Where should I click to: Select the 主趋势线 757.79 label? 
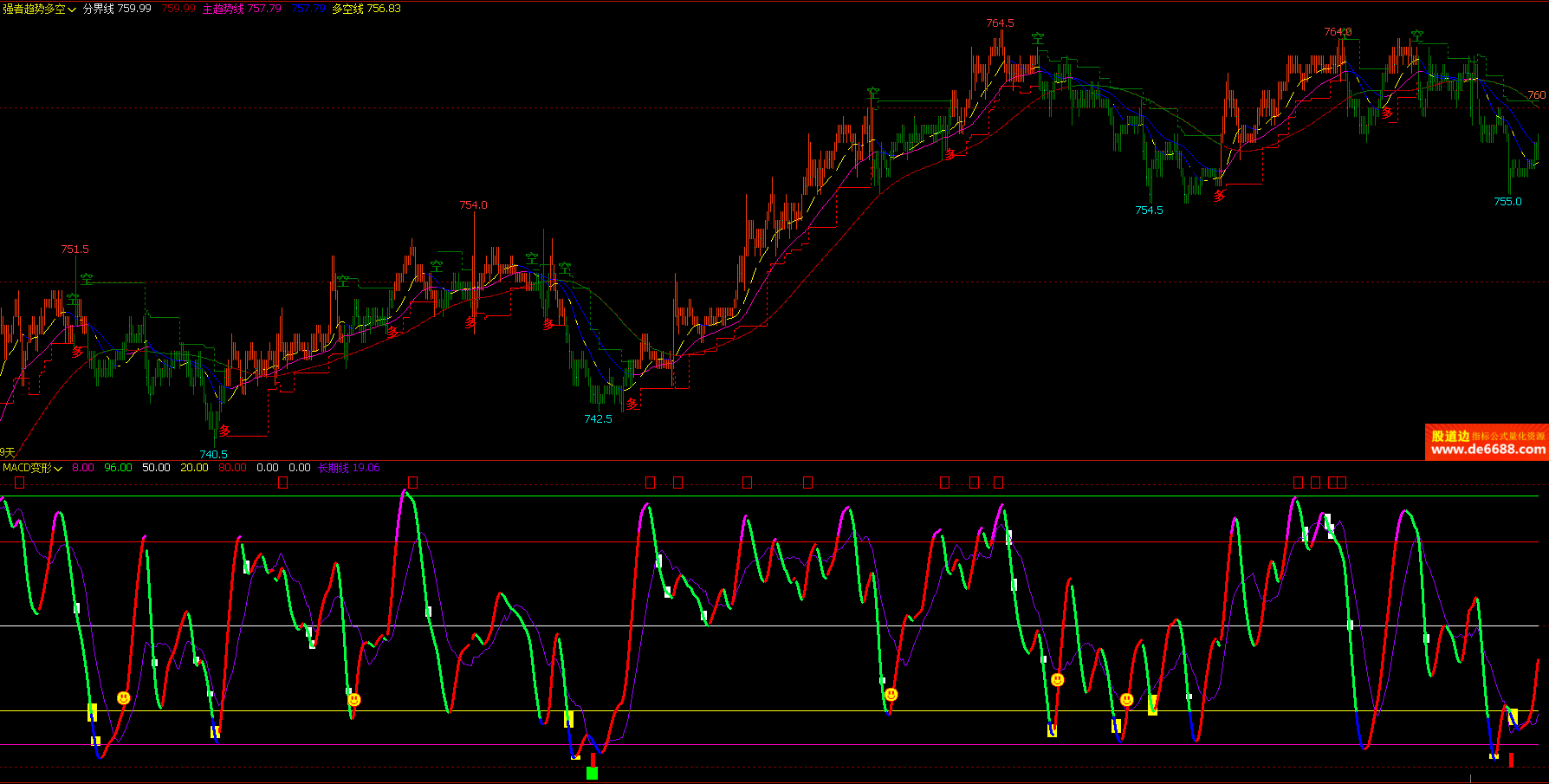coord(242,9)
